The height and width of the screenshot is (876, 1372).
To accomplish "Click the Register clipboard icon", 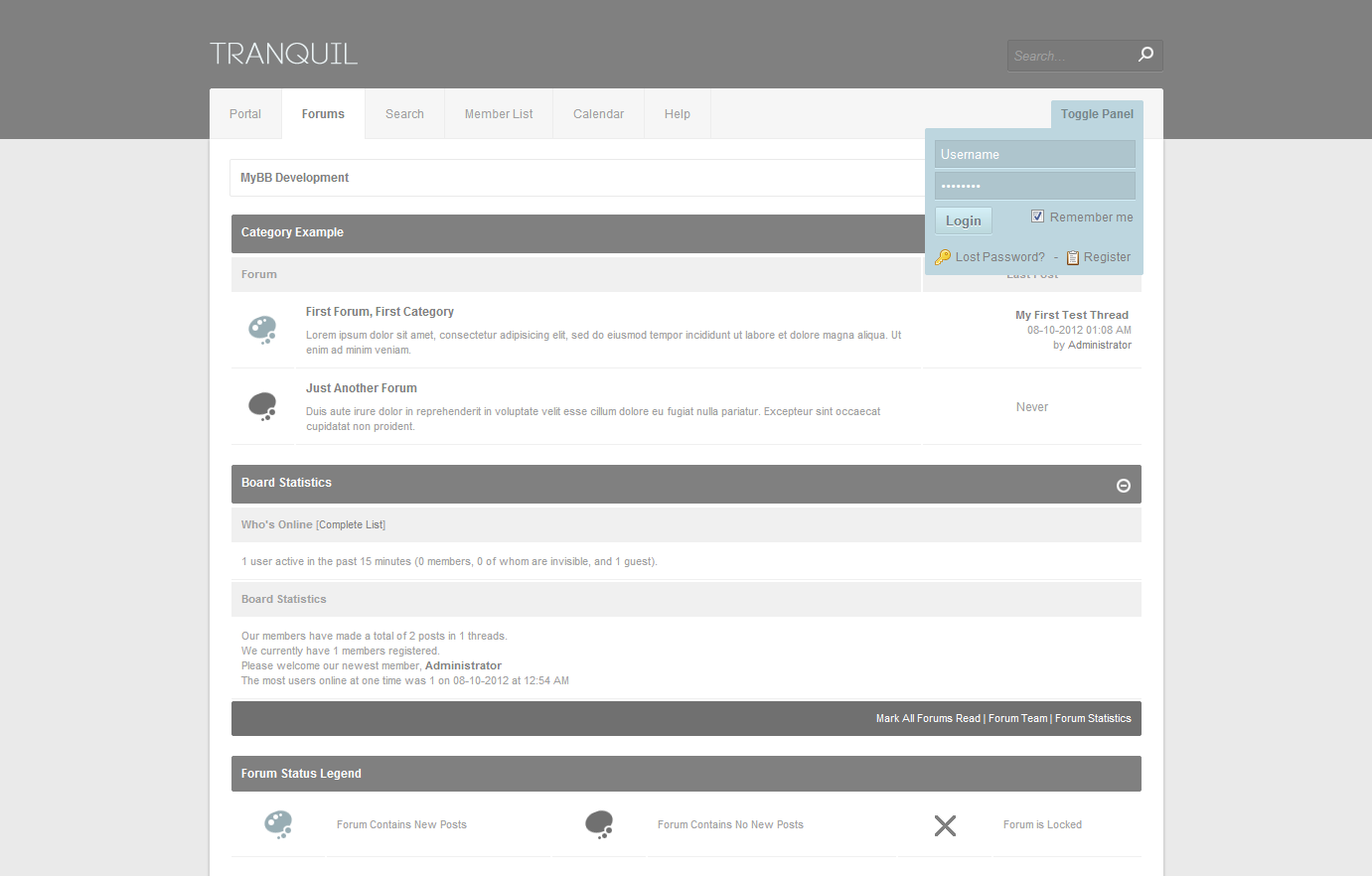I will 1073,257.
